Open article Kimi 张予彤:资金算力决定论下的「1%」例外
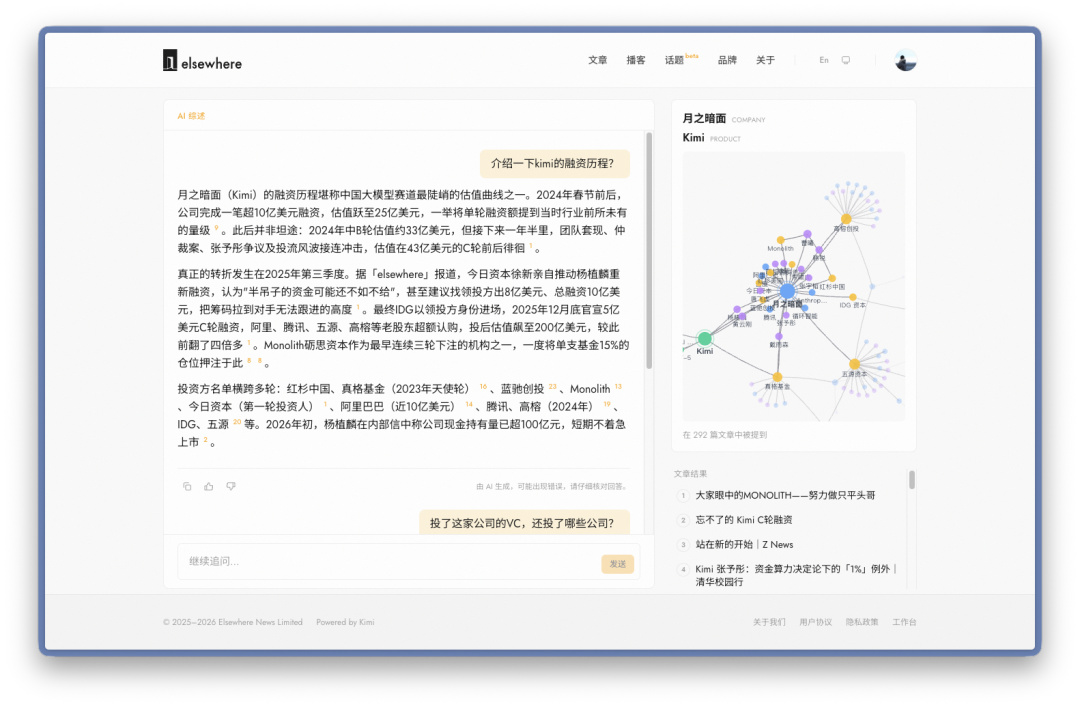The image size is (1080, 707). [796, 575]
